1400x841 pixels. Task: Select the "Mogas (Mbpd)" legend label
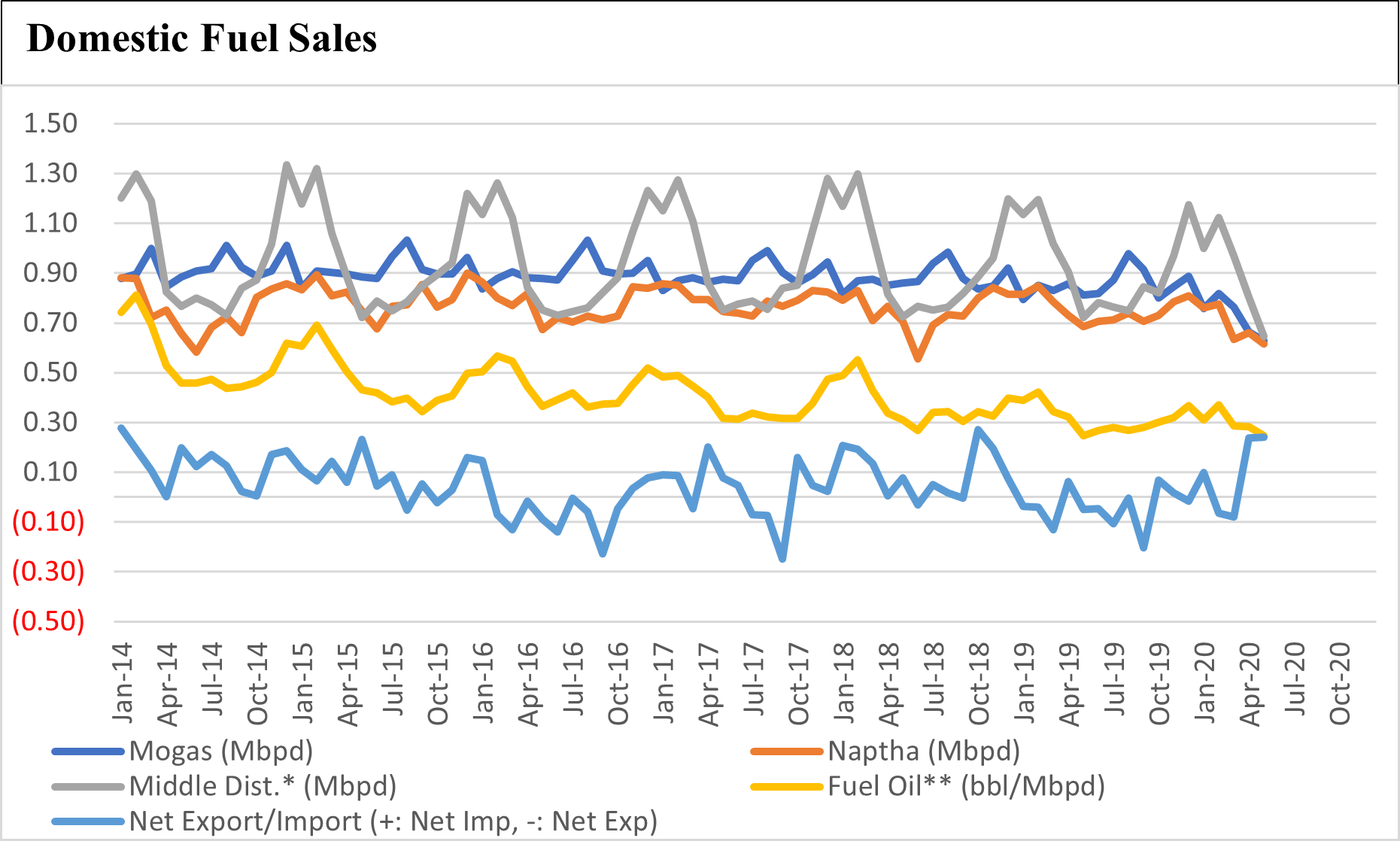(x=221, y=751)
